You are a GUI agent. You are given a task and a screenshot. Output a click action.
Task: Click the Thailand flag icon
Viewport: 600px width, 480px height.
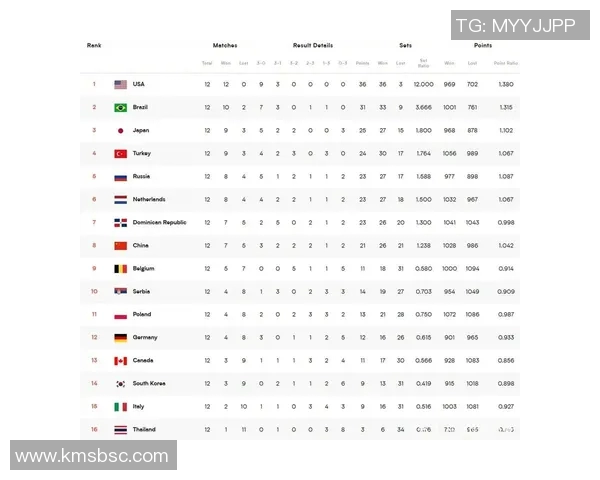click(121, 429)
